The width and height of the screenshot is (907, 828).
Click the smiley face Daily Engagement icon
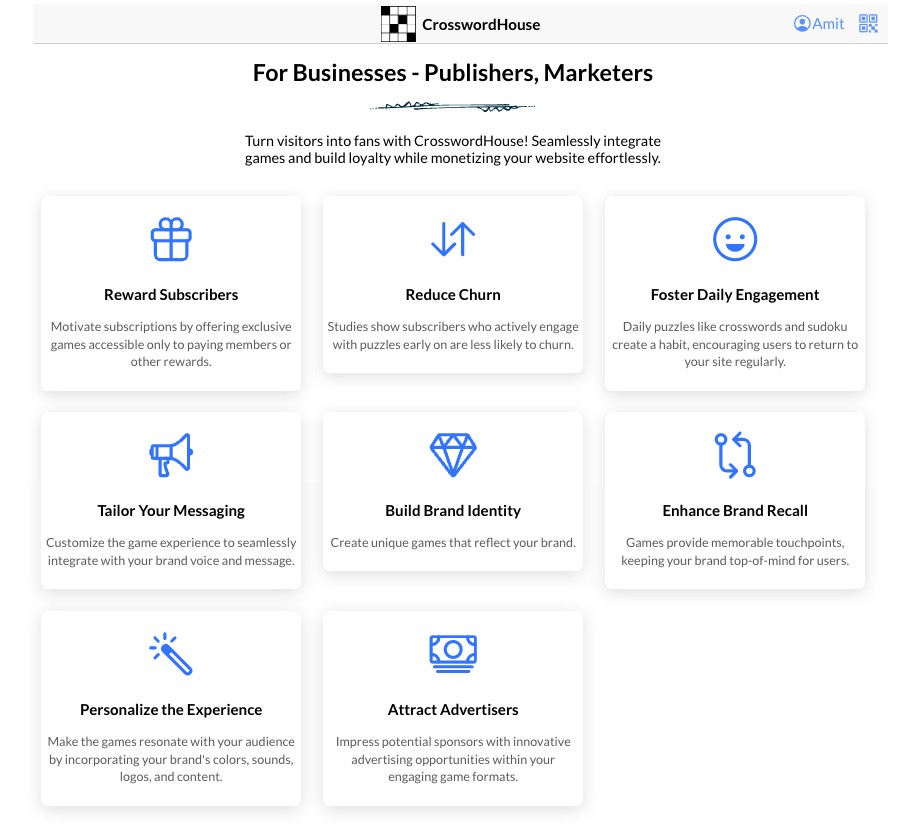735,239
